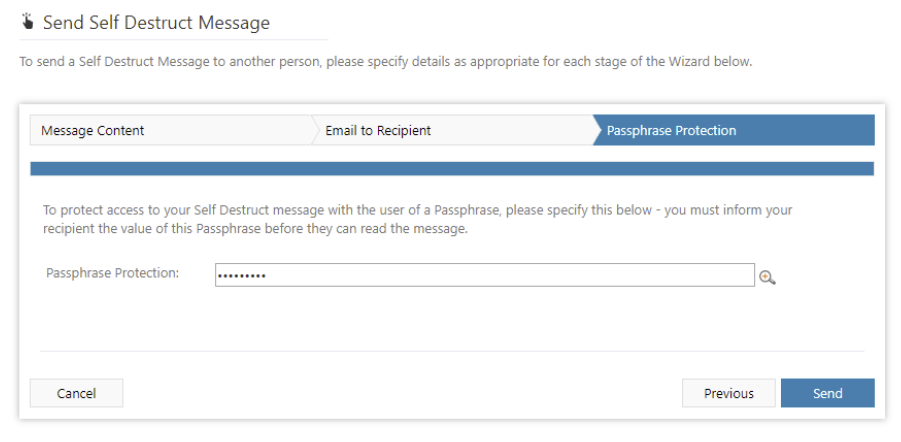Image resolution: width=901 pixels, height=442 pixels.
Task: Click the divider line above the Cancel button
Action: (x=452, y=351)
